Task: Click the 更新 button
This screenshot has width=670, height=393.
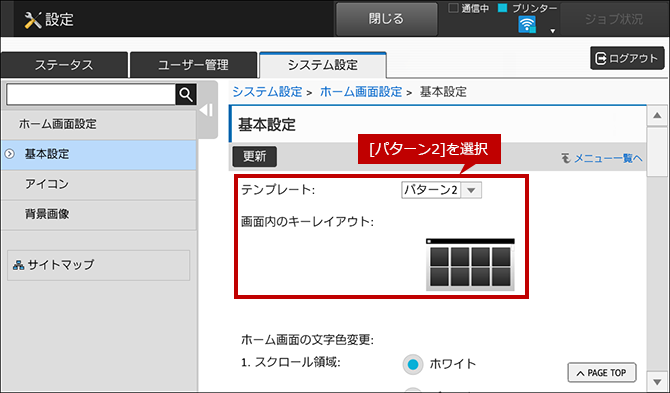Action: click(x=255, y=156)
